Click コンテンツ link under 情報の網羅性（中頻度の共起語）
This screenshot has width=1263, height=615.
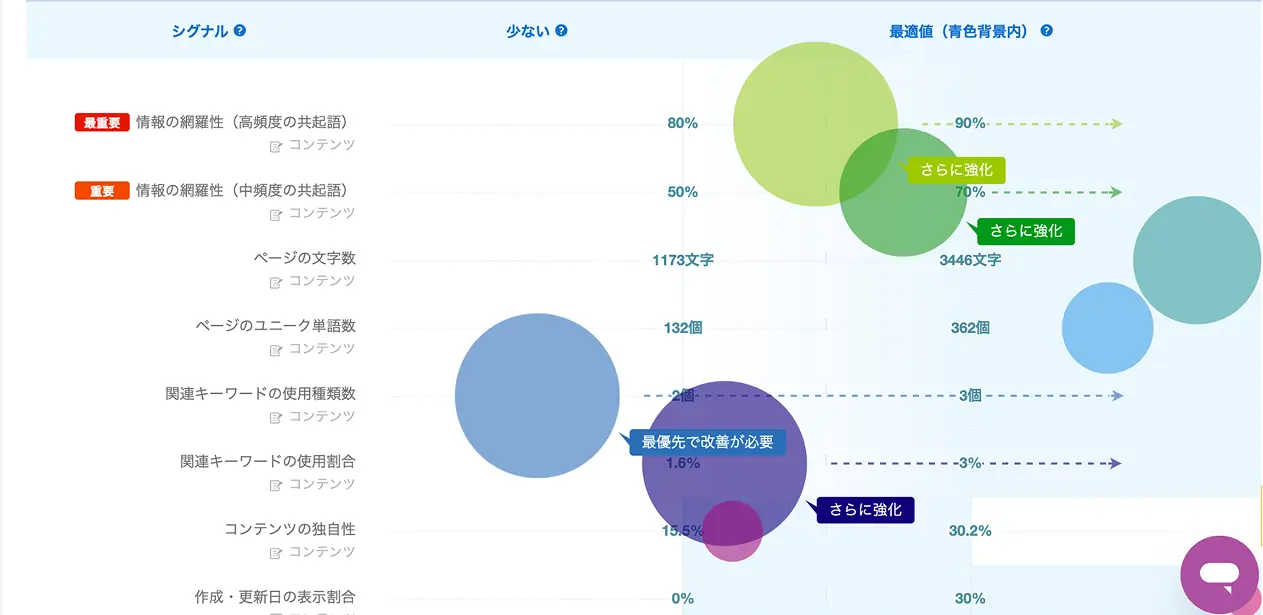pos(322,213)
